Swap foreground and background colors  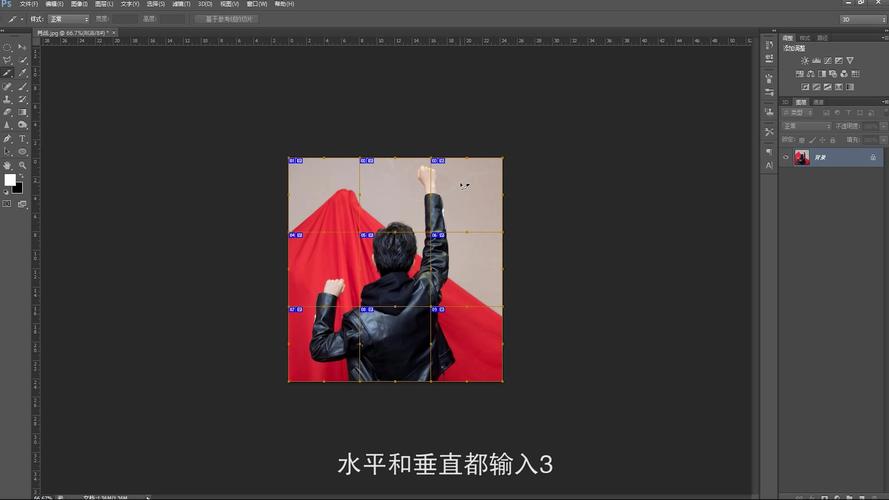[22, 176]
